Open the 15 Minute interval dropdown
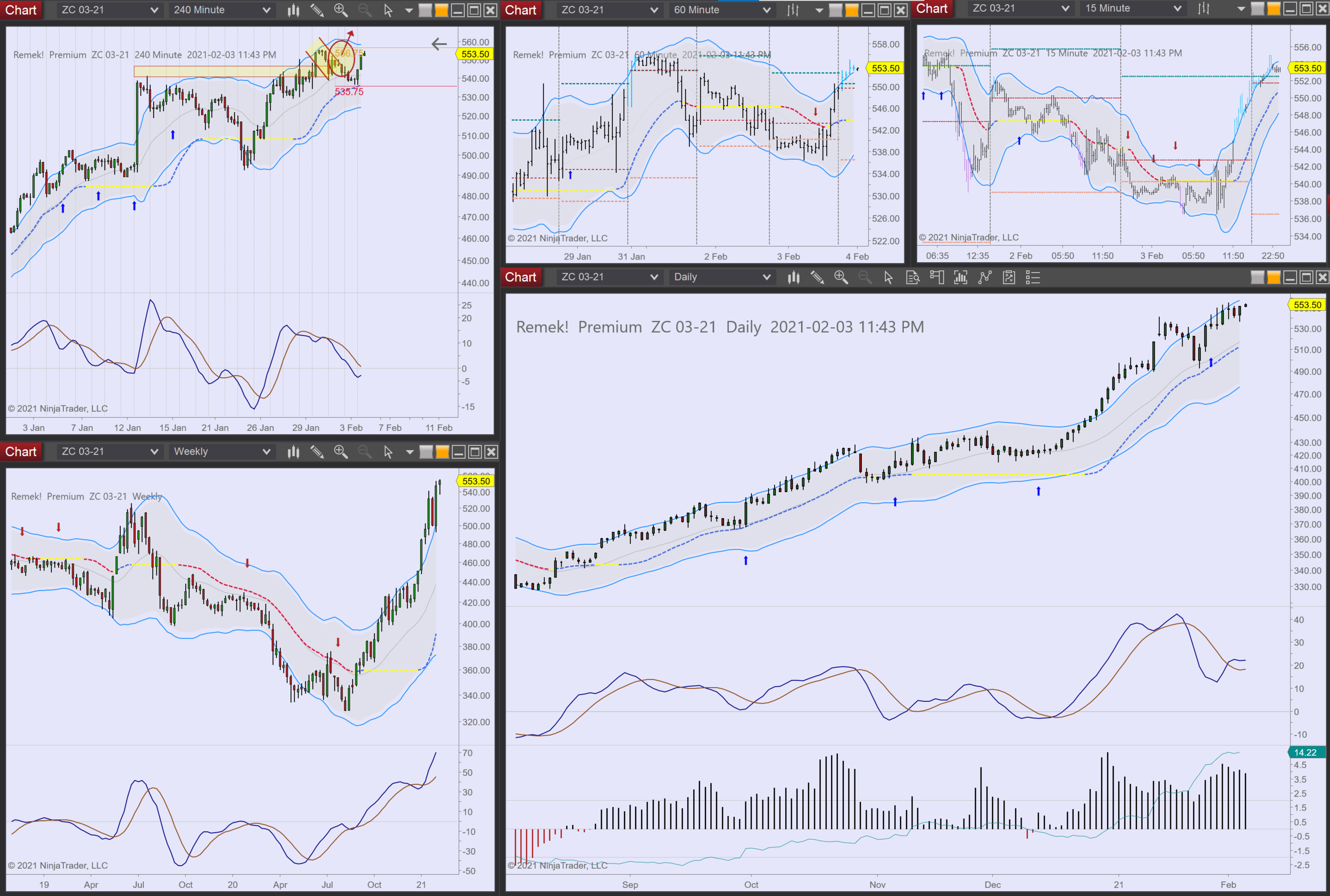The image size is (1330, 896). coord(1133,9)
